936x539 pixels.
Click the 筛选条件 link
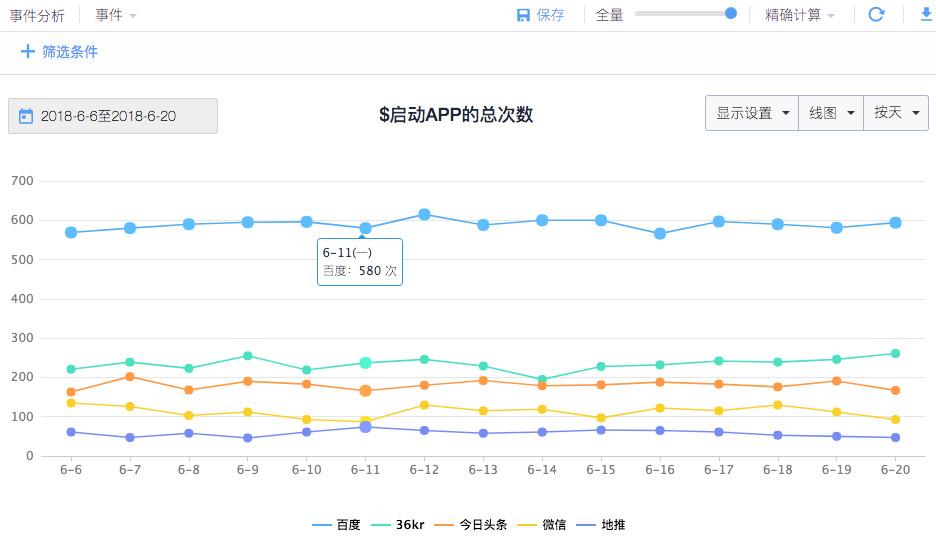pos(70,52)
